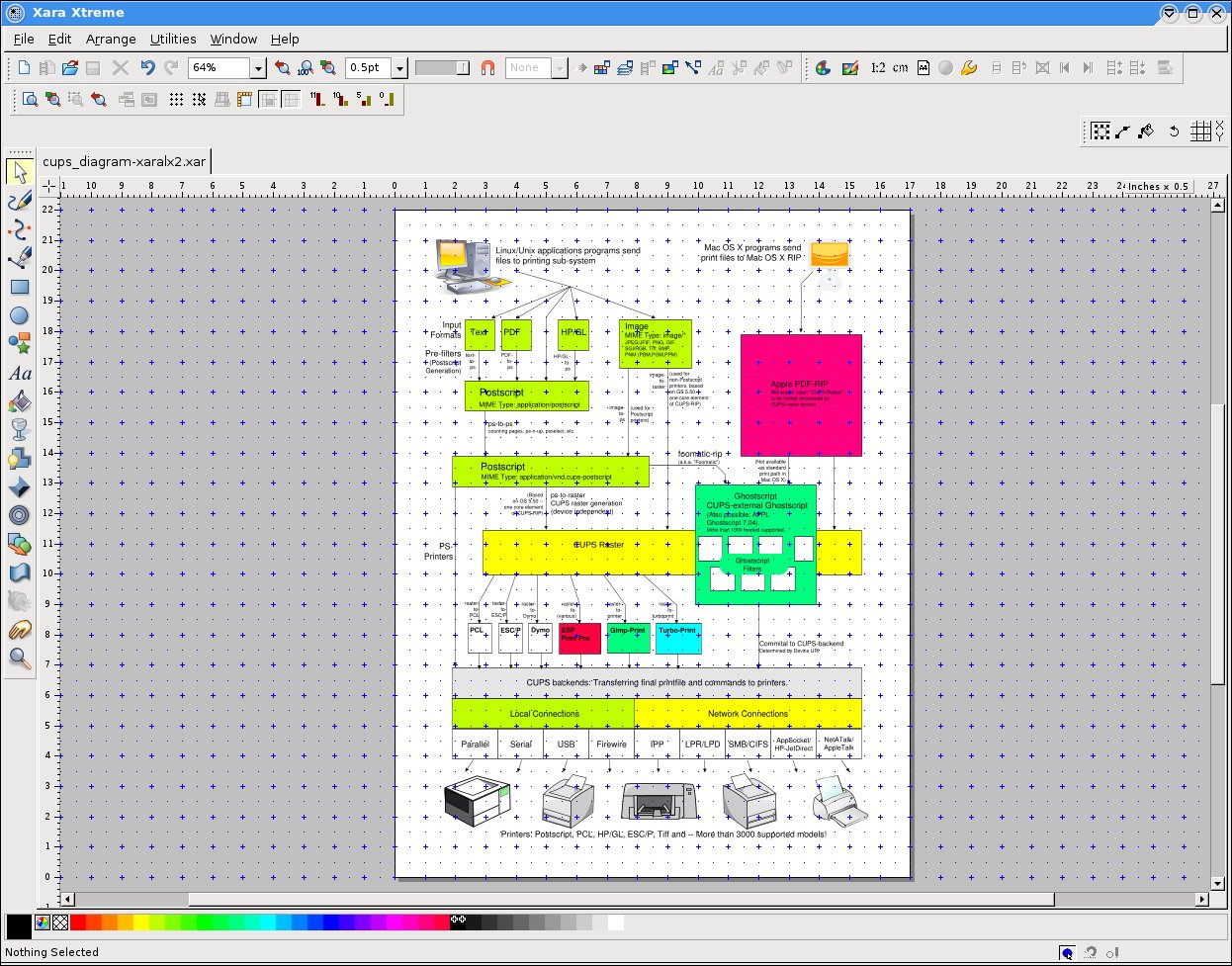The image size is (1232, 966).
Task: Click the 64% zoom input field
Action: (x=220, y=68)
